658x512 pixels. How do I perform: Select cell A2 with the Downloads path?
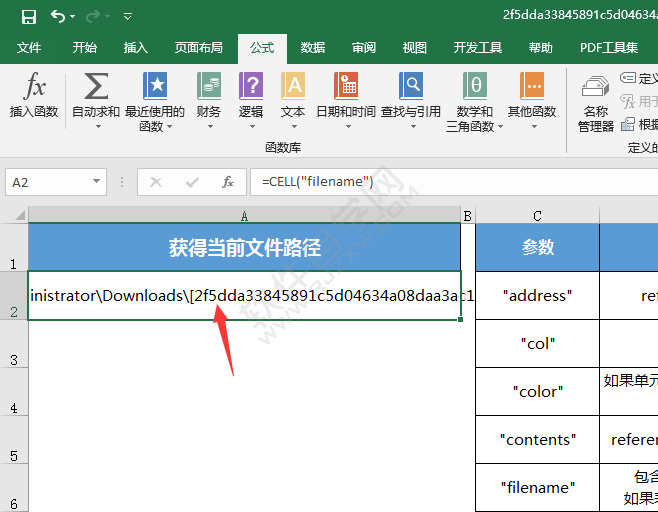coord(244,296)
